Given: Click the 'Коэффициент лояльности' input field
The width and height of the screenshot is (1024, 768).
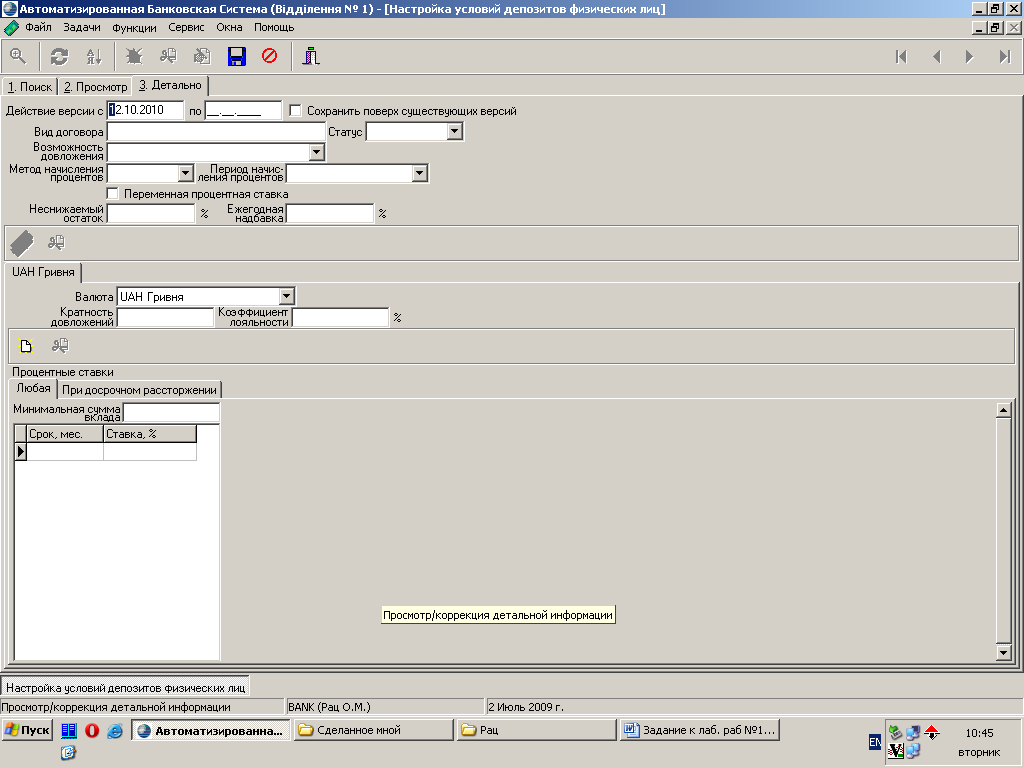Looking at the screenshot, I should tap(340, 317).
